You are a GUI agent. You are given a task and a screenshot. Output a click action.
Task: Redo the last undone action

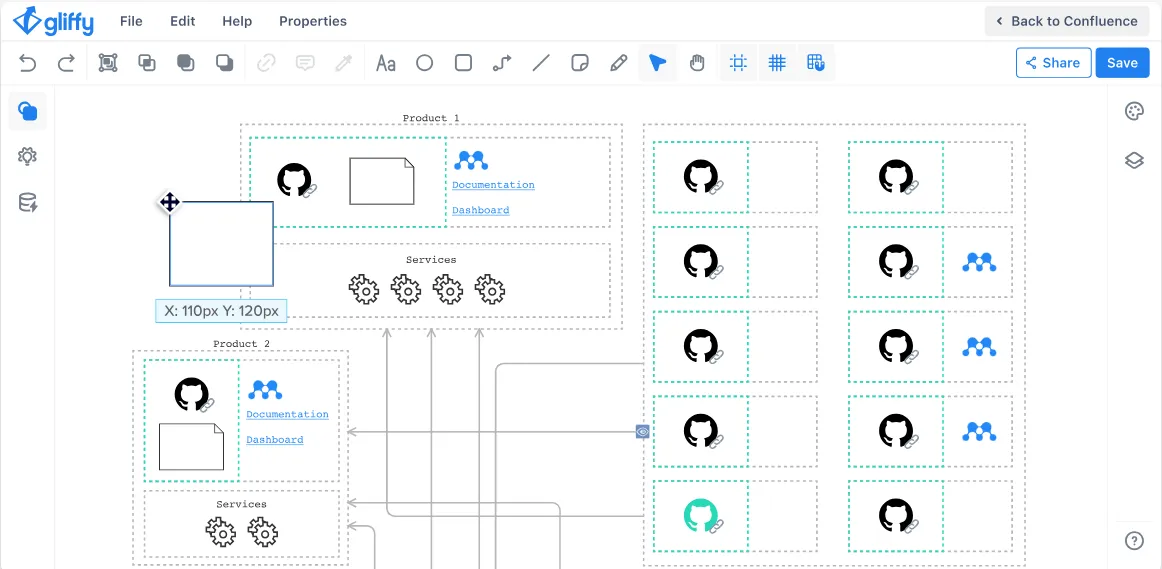[66, 63]
